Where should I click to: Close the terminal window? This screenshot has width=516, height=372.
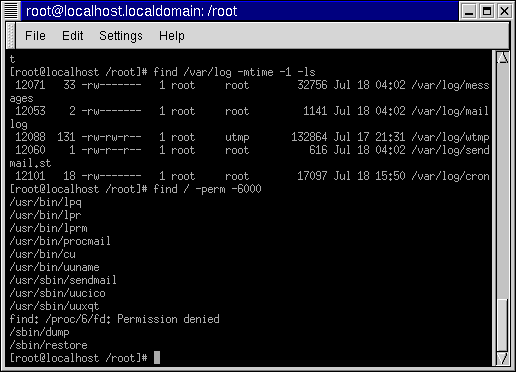coord(504,11)
